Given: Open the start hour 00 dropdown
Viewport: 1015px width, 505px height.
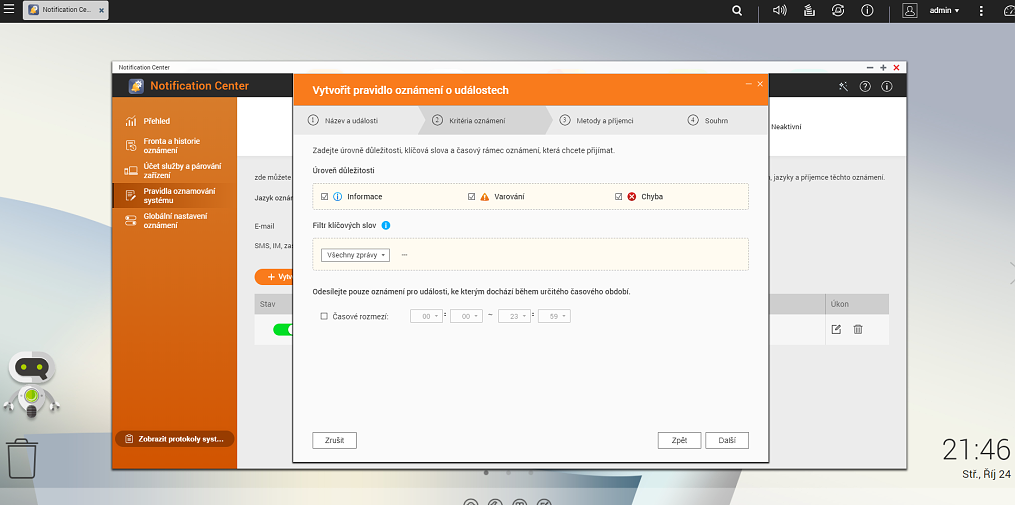Looking at the screenshot, I should click(427, 317).
